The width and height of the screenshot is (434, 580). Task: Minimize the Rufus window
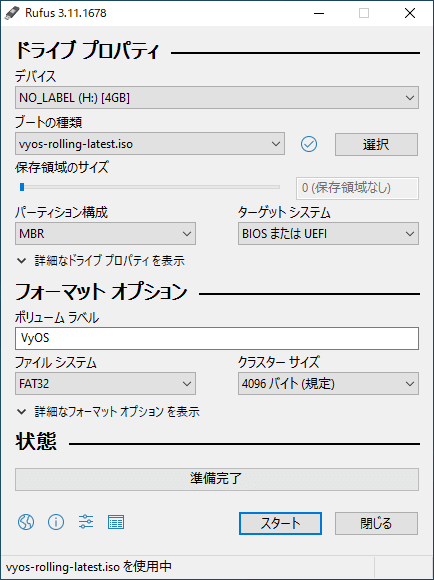(319, 13)
